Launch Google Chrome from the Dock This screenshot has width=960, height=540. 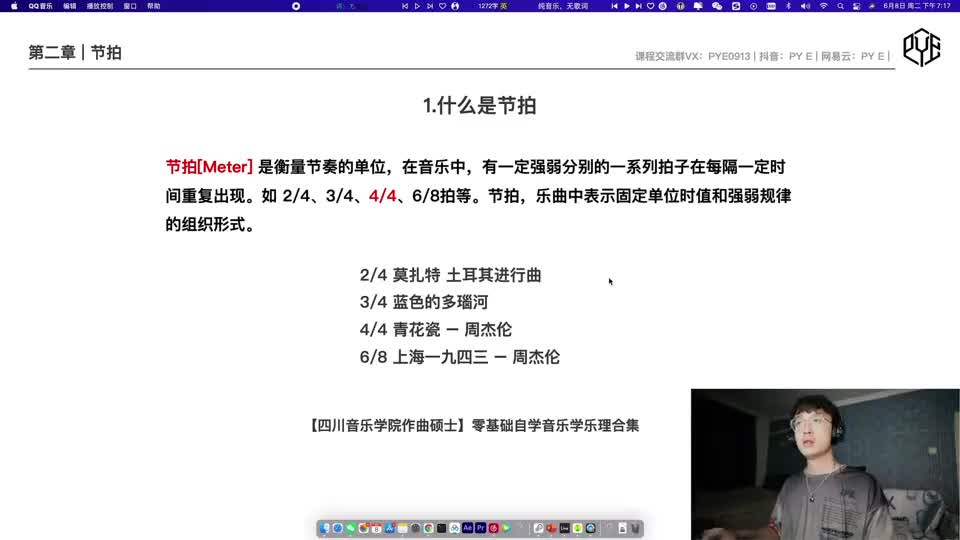tap(429, 528)
